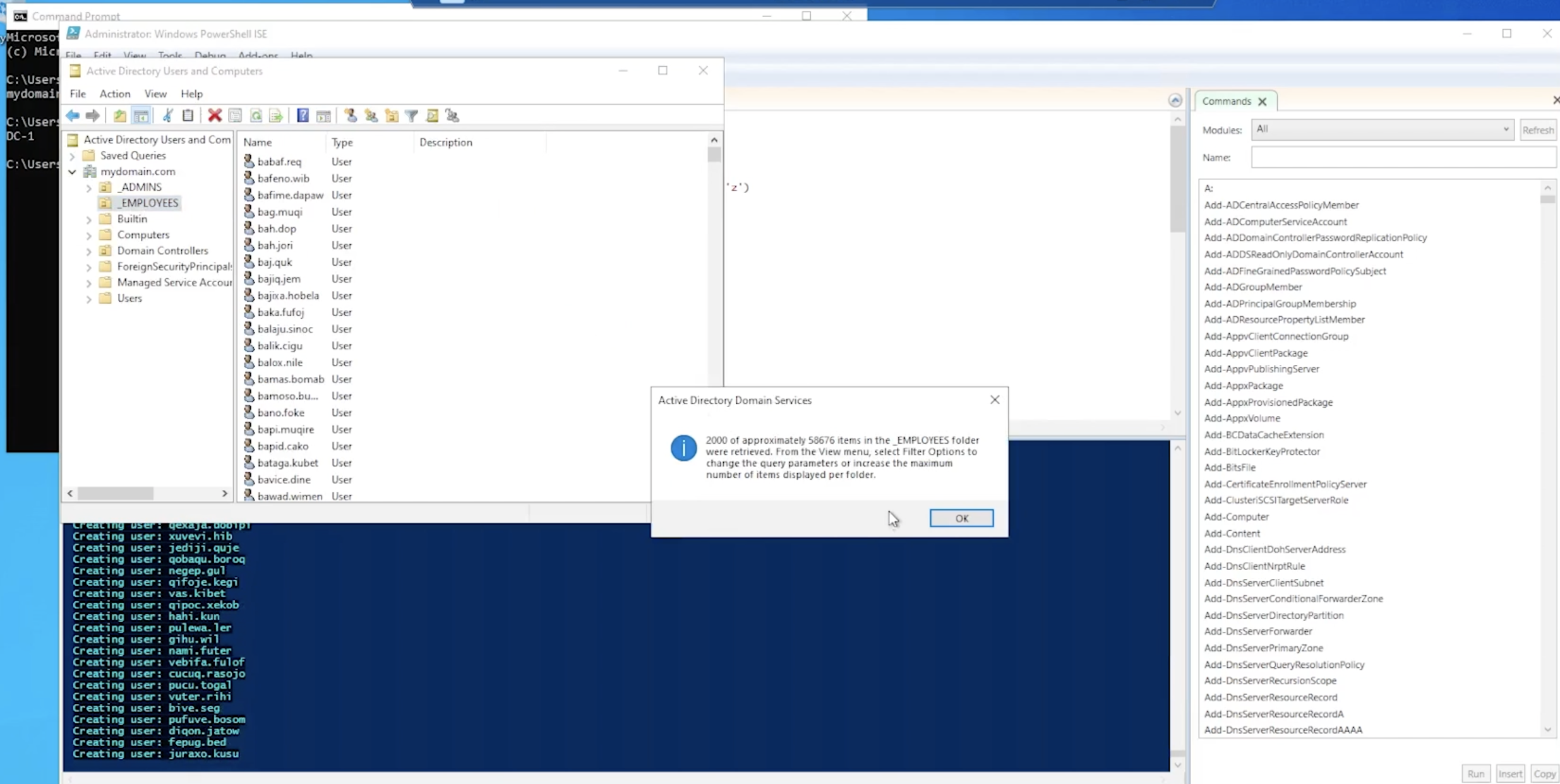The height and width of the screenshot is (784, 1560).
Task: Close the Commands tab
Action: pyautogui.click(x=1263, y=101)
